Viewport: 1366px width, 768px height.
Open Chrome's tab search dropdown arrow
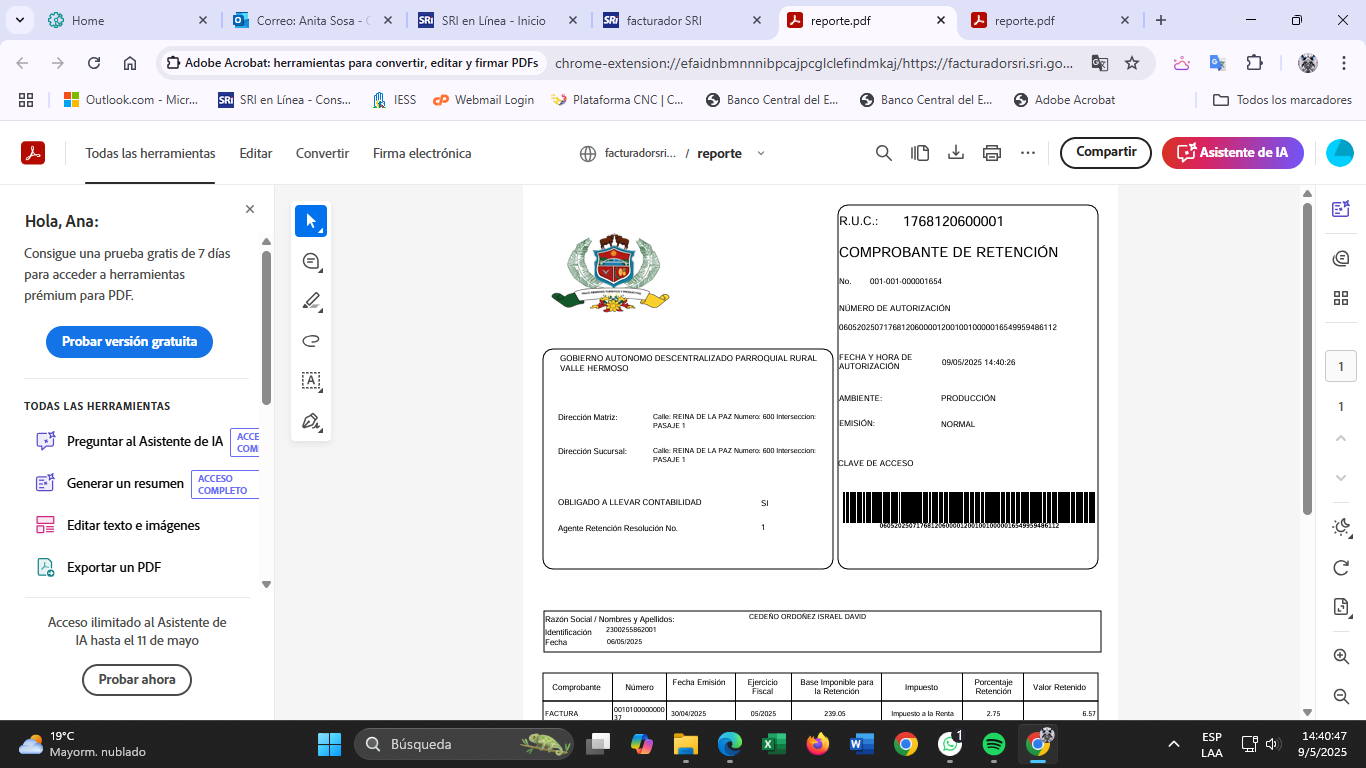[x=21, y=20]
